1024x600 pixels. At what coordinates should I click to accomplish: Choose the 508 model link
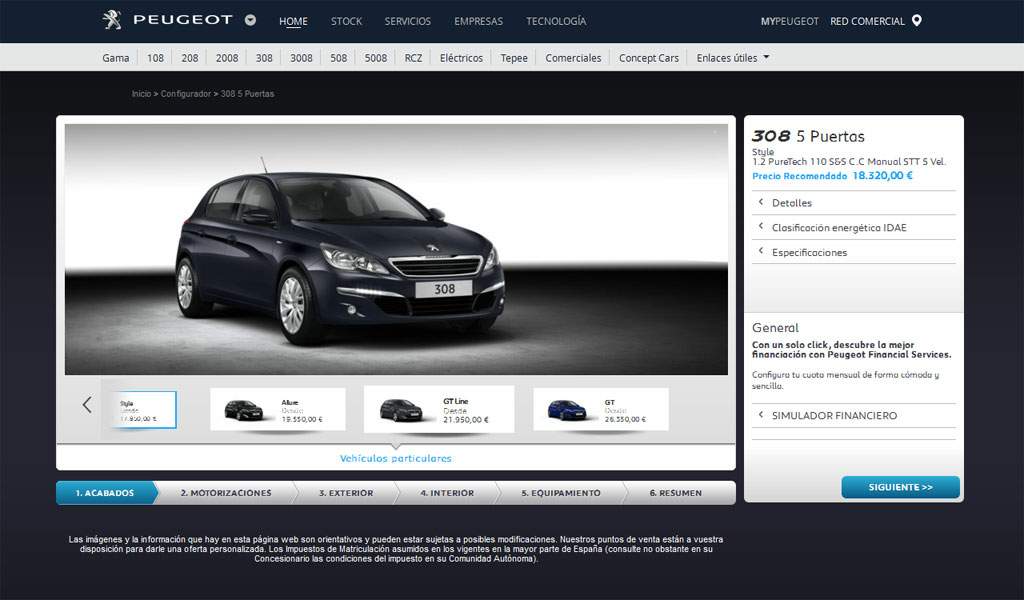click(338, 58)
